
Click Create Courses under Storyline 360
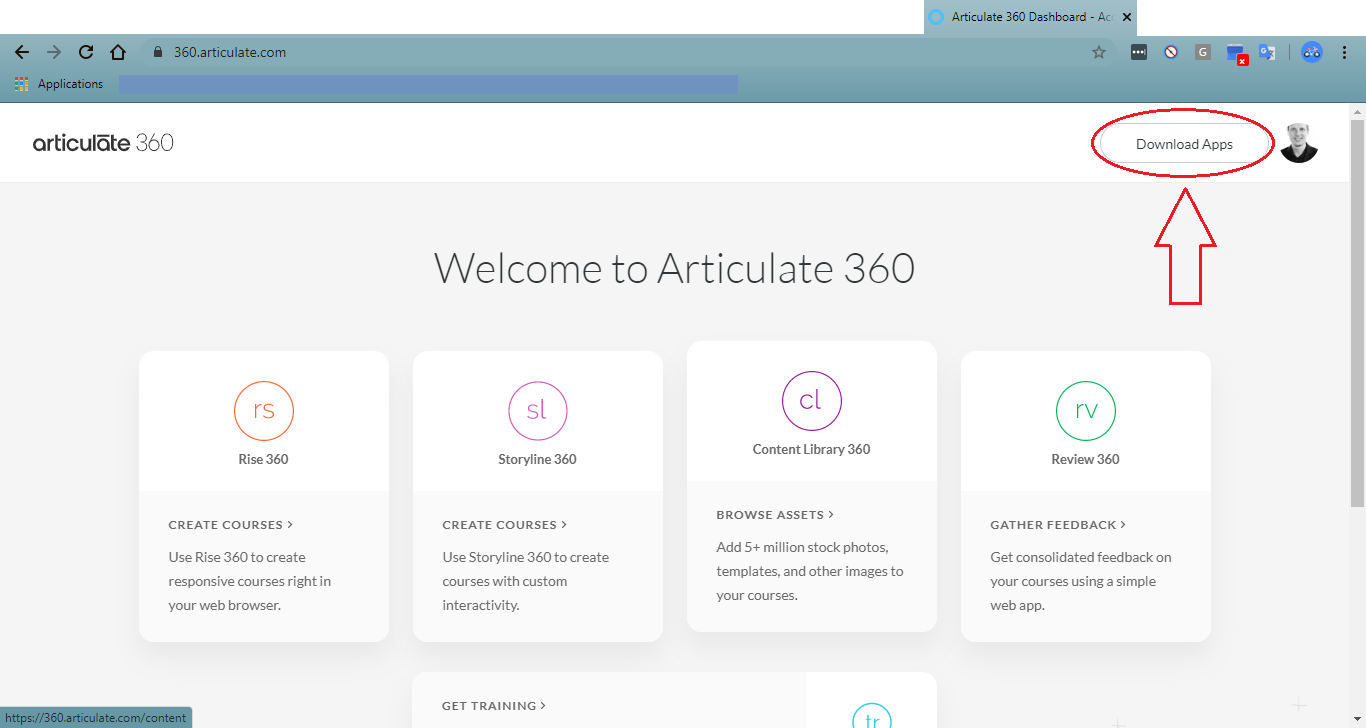click(x=505, y=524)
